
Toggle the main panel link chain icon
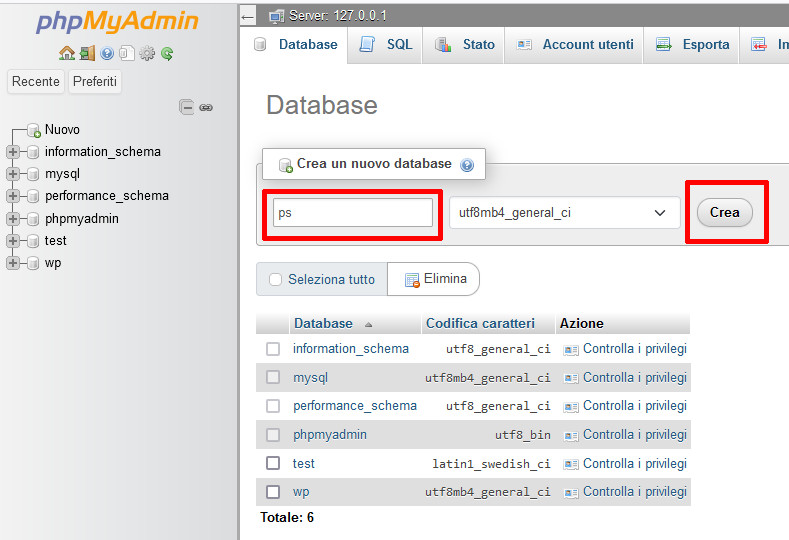206,107
